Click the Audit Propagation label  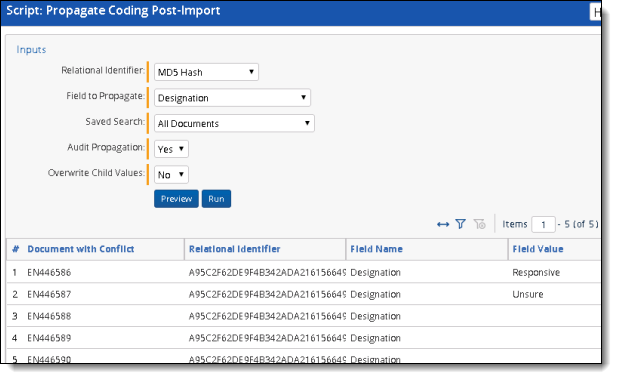pyautogui.click(x=106, y=147)
